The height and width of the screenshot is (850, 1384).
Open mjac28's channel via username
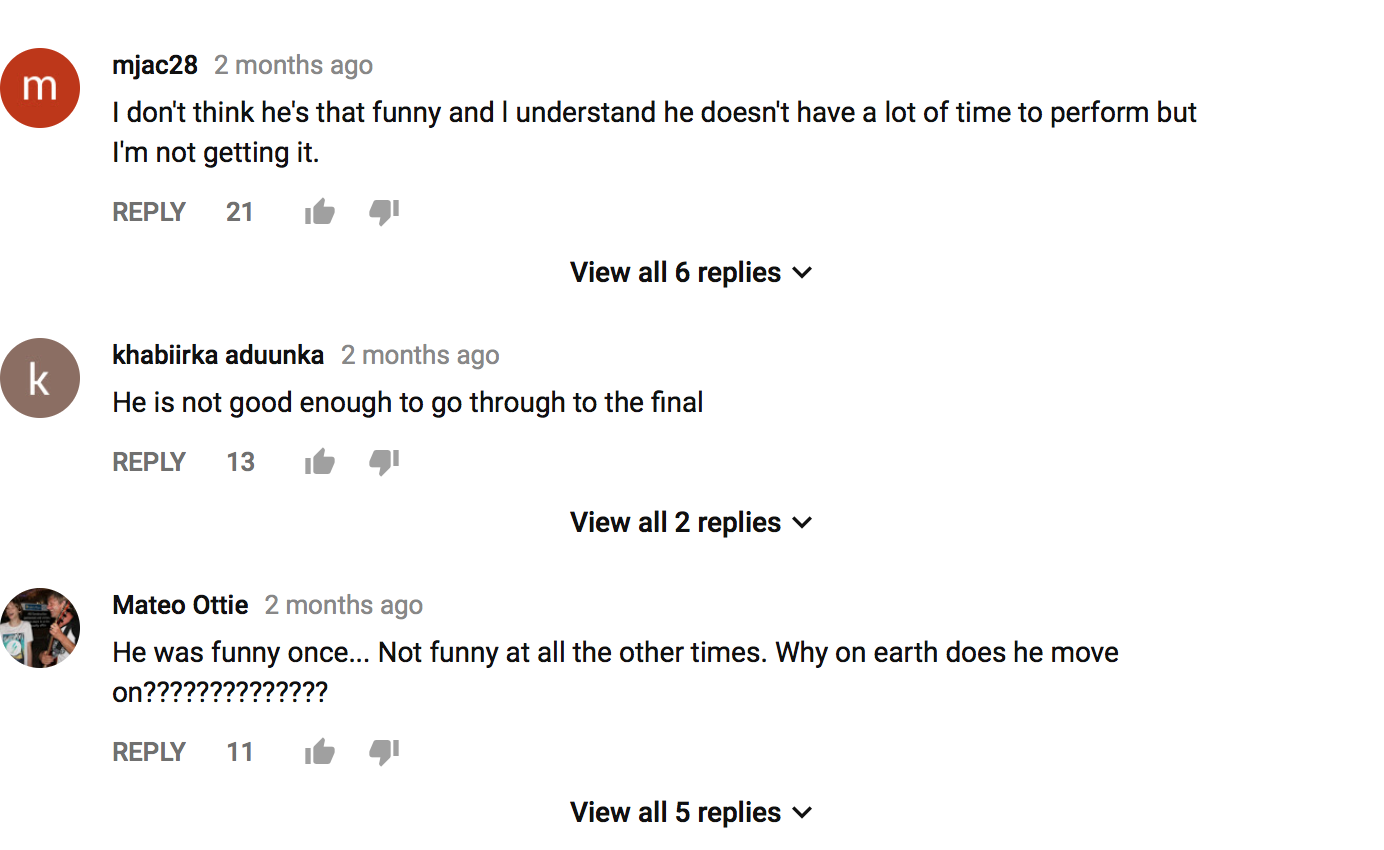[x=155, y=65]
